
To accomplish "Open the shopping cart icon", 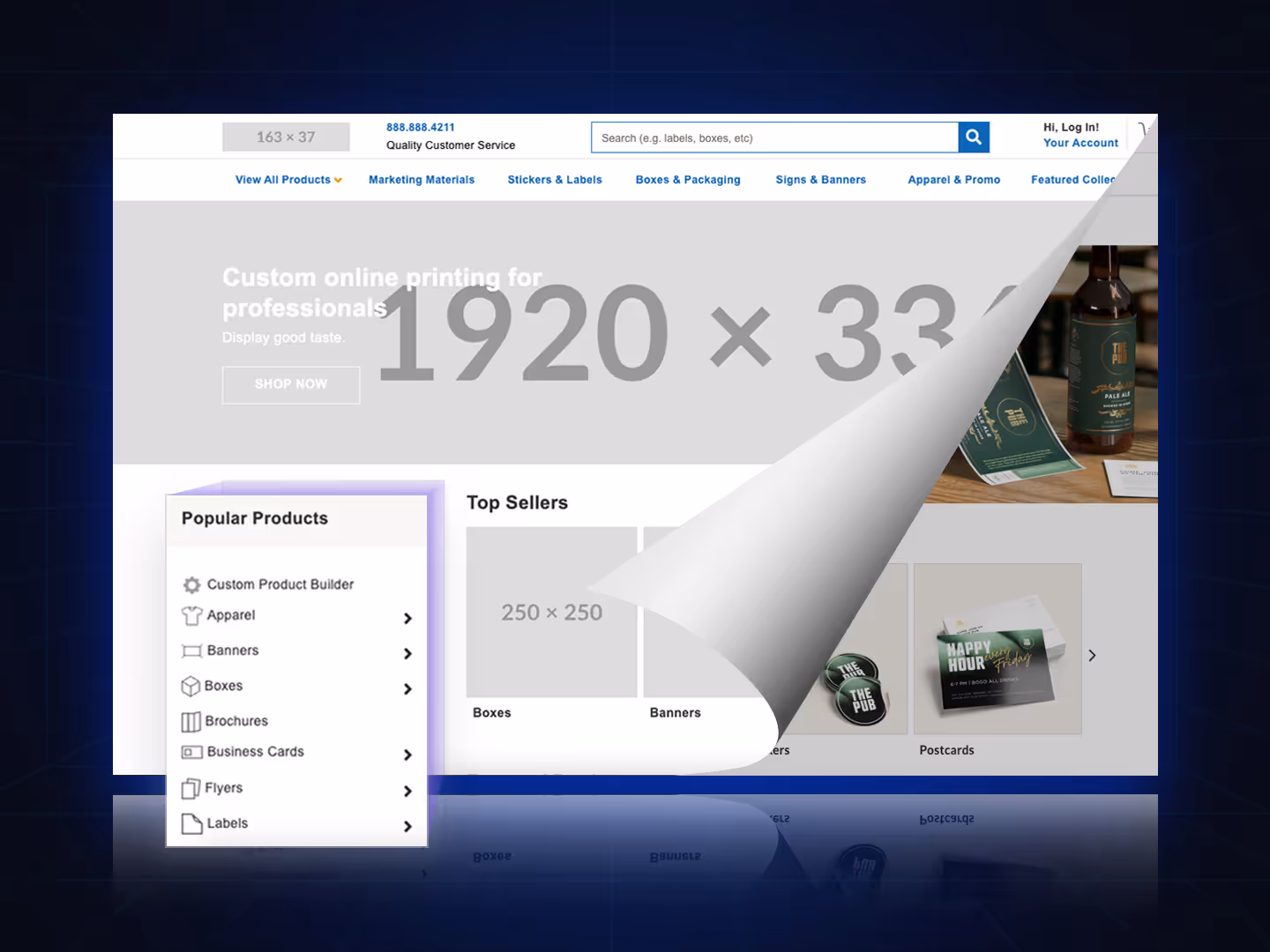I will point(1144,132).
